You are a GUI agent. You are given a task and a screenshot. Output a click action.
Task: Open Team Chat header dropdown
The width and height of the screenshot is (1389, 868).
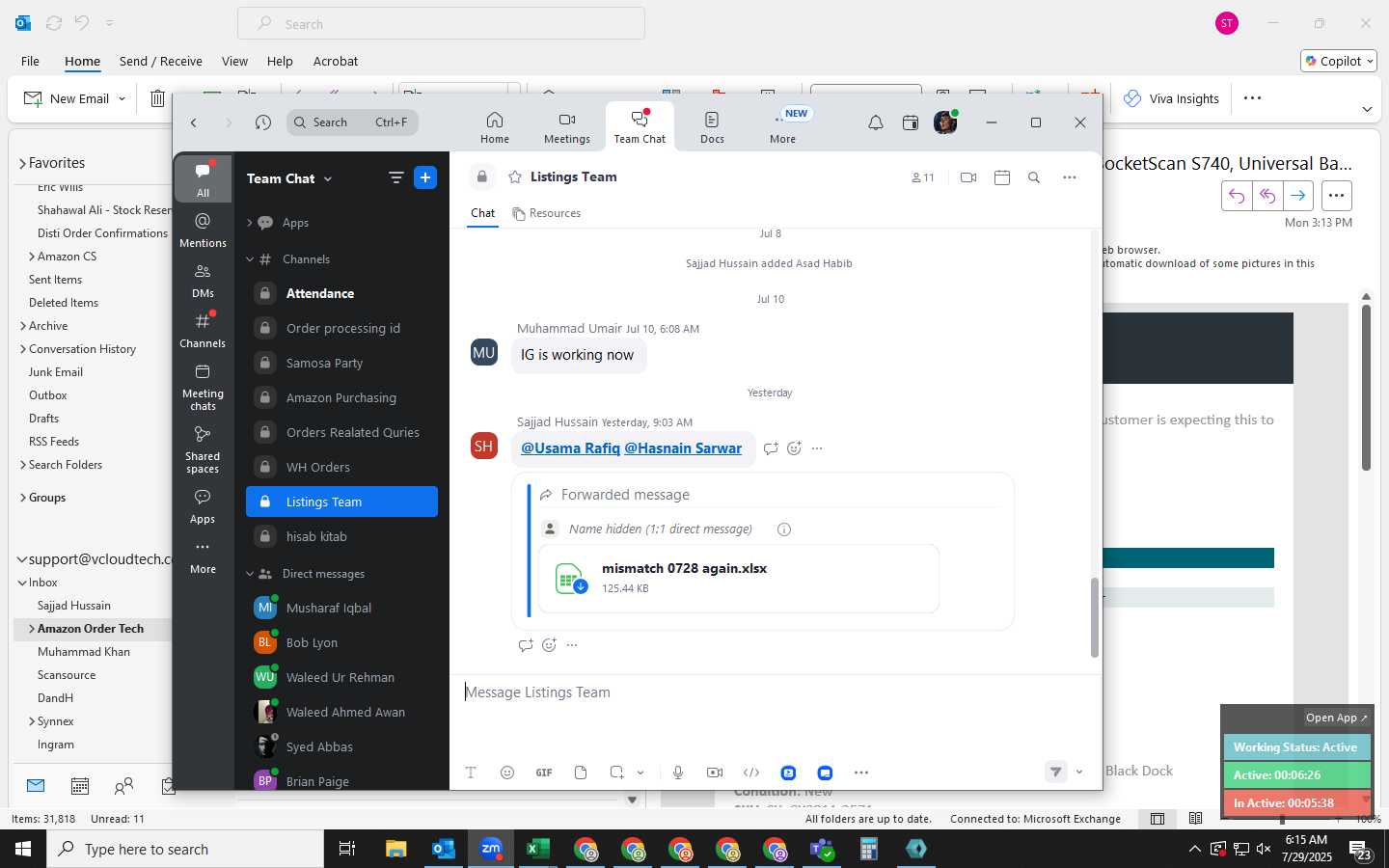pyautogui.click(x=328, y=178)
